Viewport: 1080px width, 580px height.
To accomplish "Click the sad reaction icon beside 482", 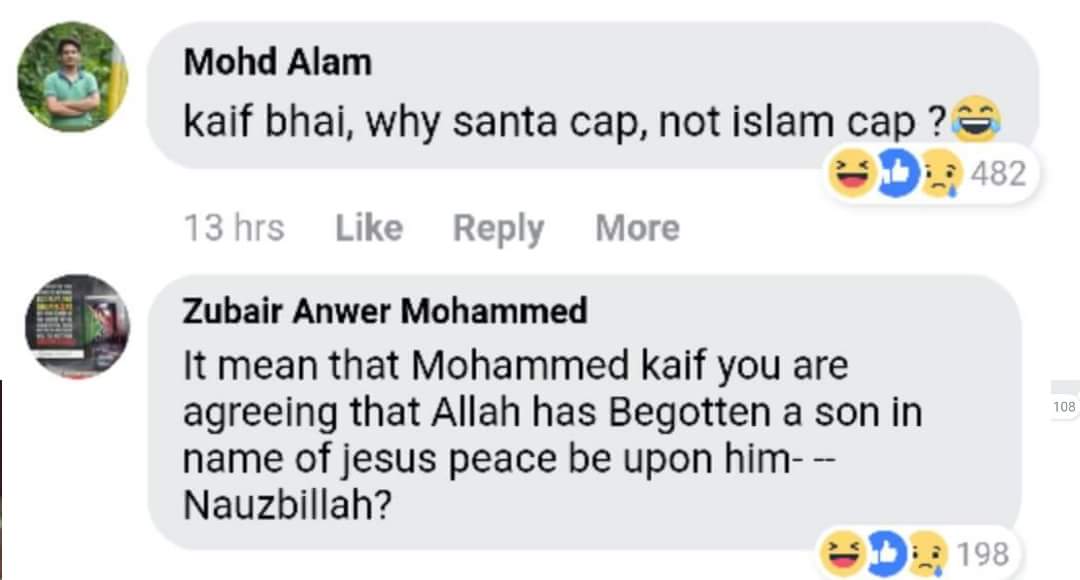I will point(937,174).
